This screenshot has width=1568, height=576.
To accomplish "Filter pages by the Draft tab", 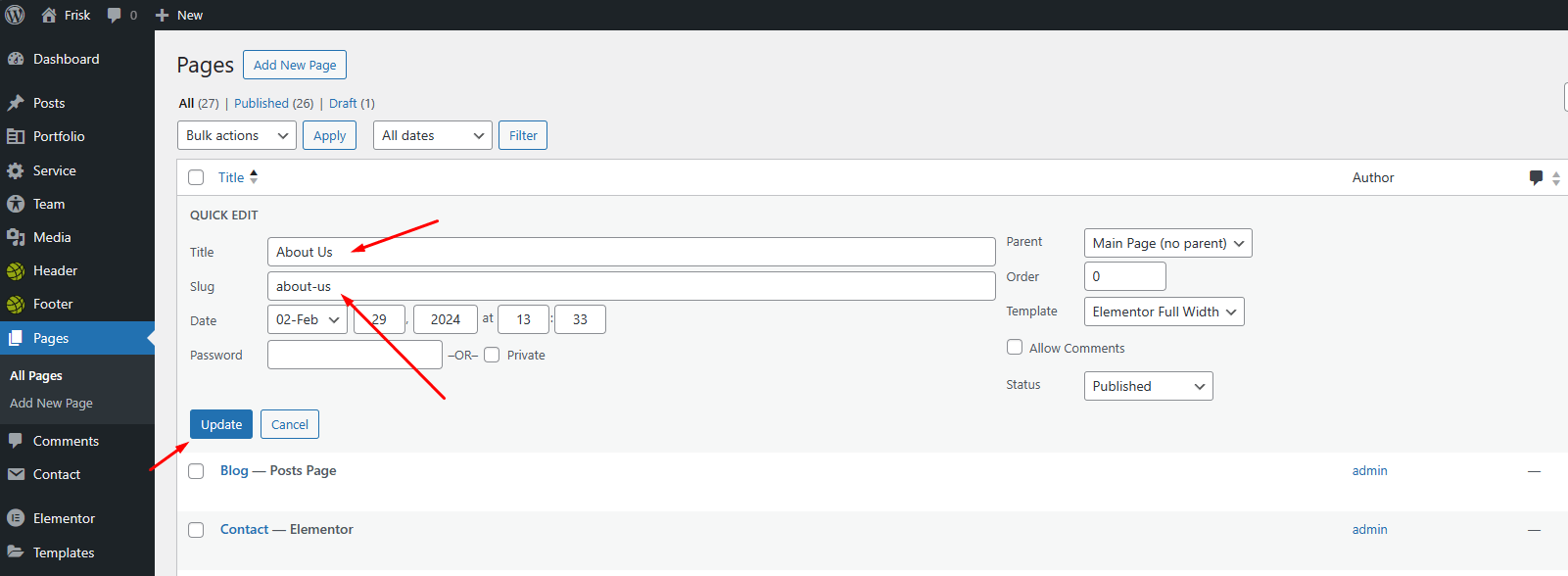I will (343, 103).
